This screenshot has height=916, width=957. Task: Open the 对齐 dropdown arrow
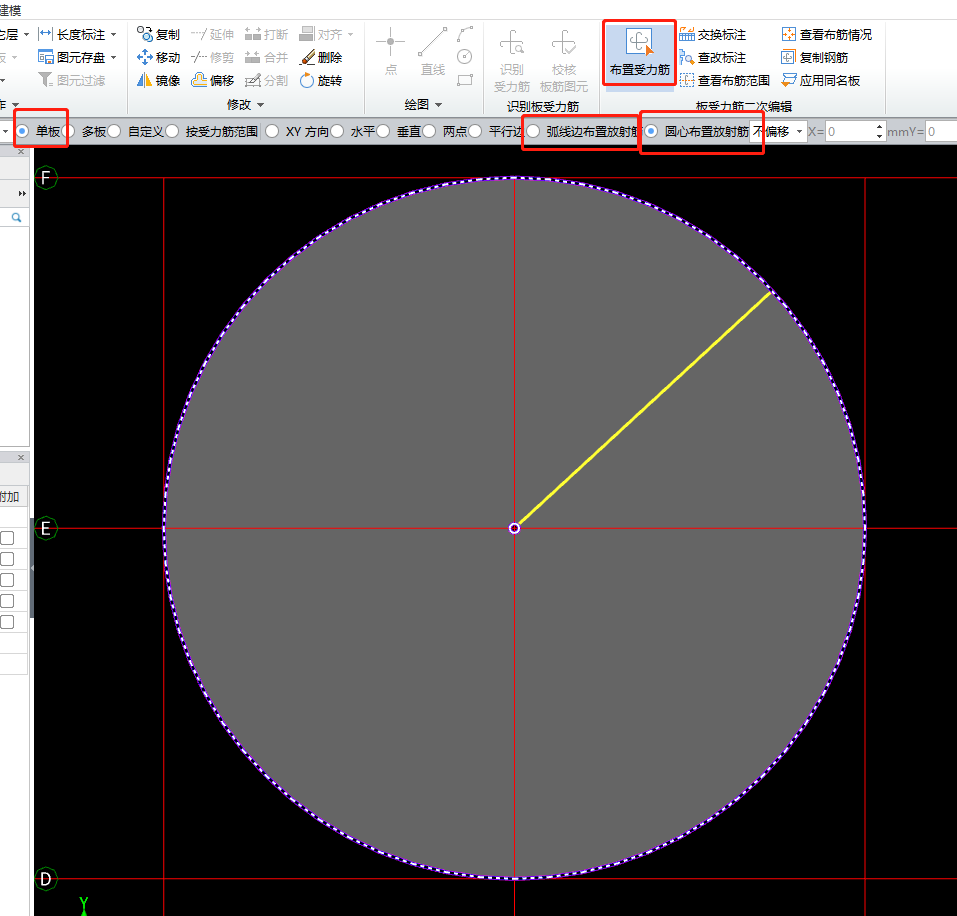[350, 35]
